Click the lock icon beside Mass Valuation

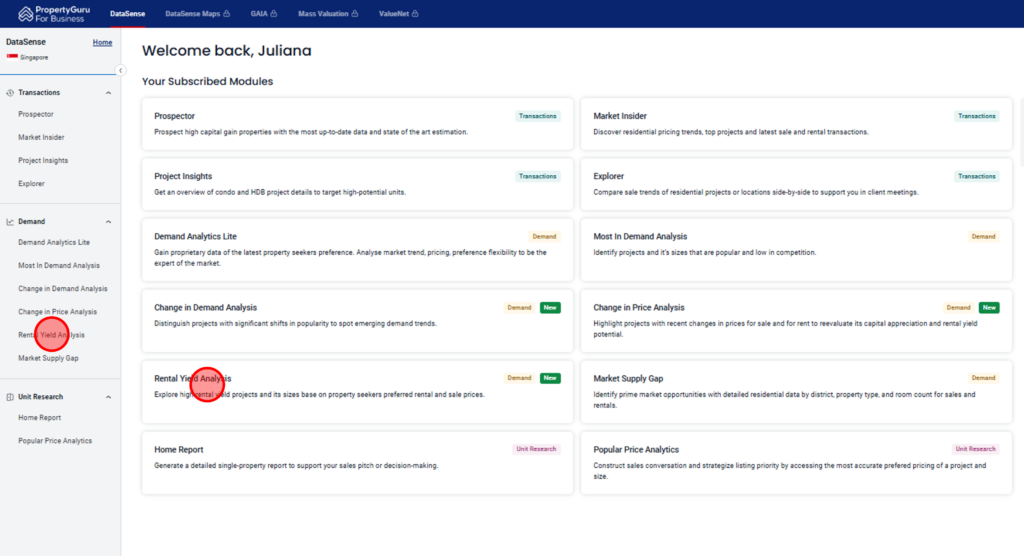[x=355, y=14]
